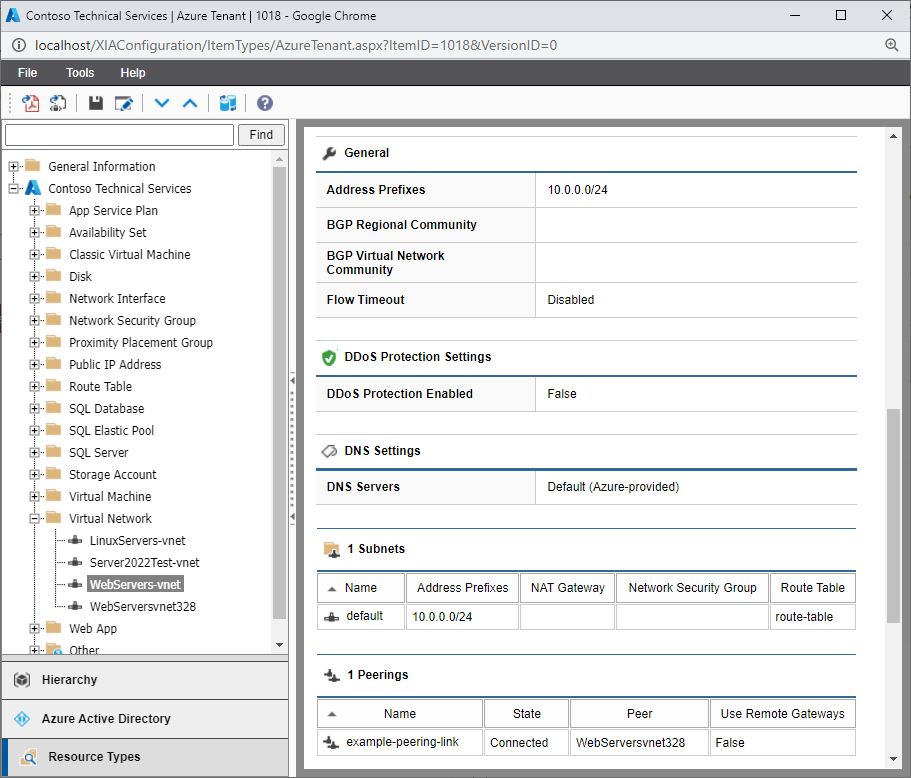Image resolution: width=911 pixels, height=778 pixels.
Task: Open the Tools menu
Action: pyautogui.click(x=80, y=73)
